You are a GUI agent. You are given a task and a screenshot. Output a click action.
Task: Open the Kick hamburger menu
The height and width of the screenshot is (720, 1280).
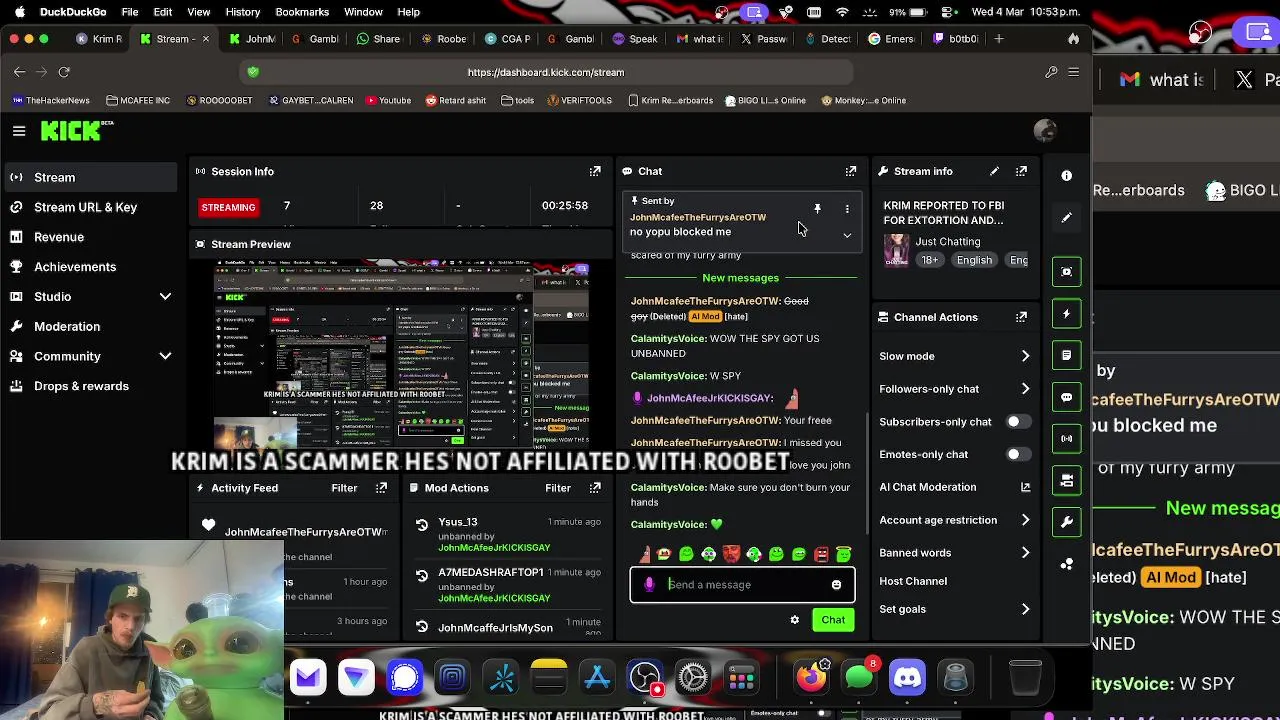(x=19, y=131)
